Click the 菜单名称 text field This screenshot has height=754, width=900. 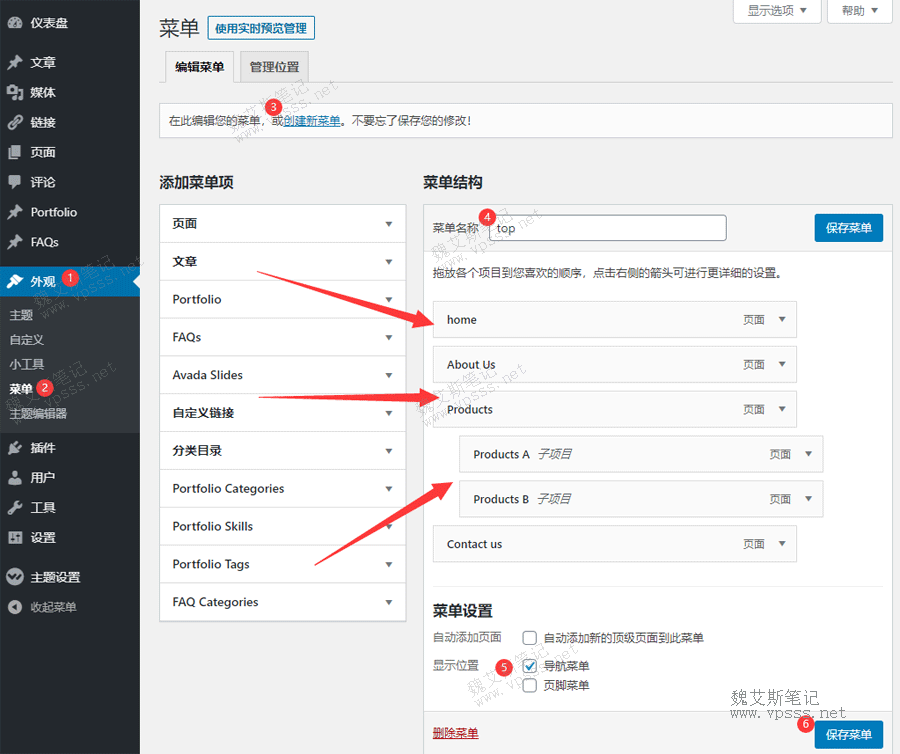(x=608, y=228)
